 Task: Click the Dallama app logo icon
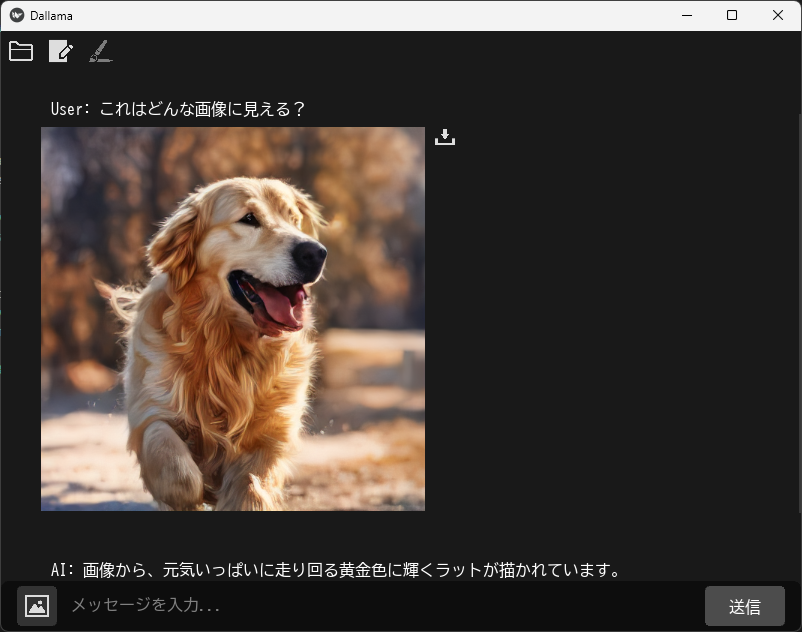pyautogui.click(x=17, y=15)
